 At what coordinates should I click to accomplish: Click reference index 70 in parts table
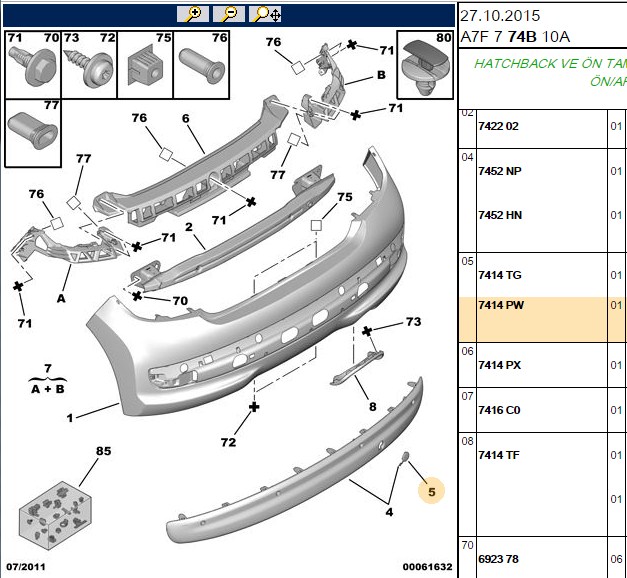click(467, 545)
